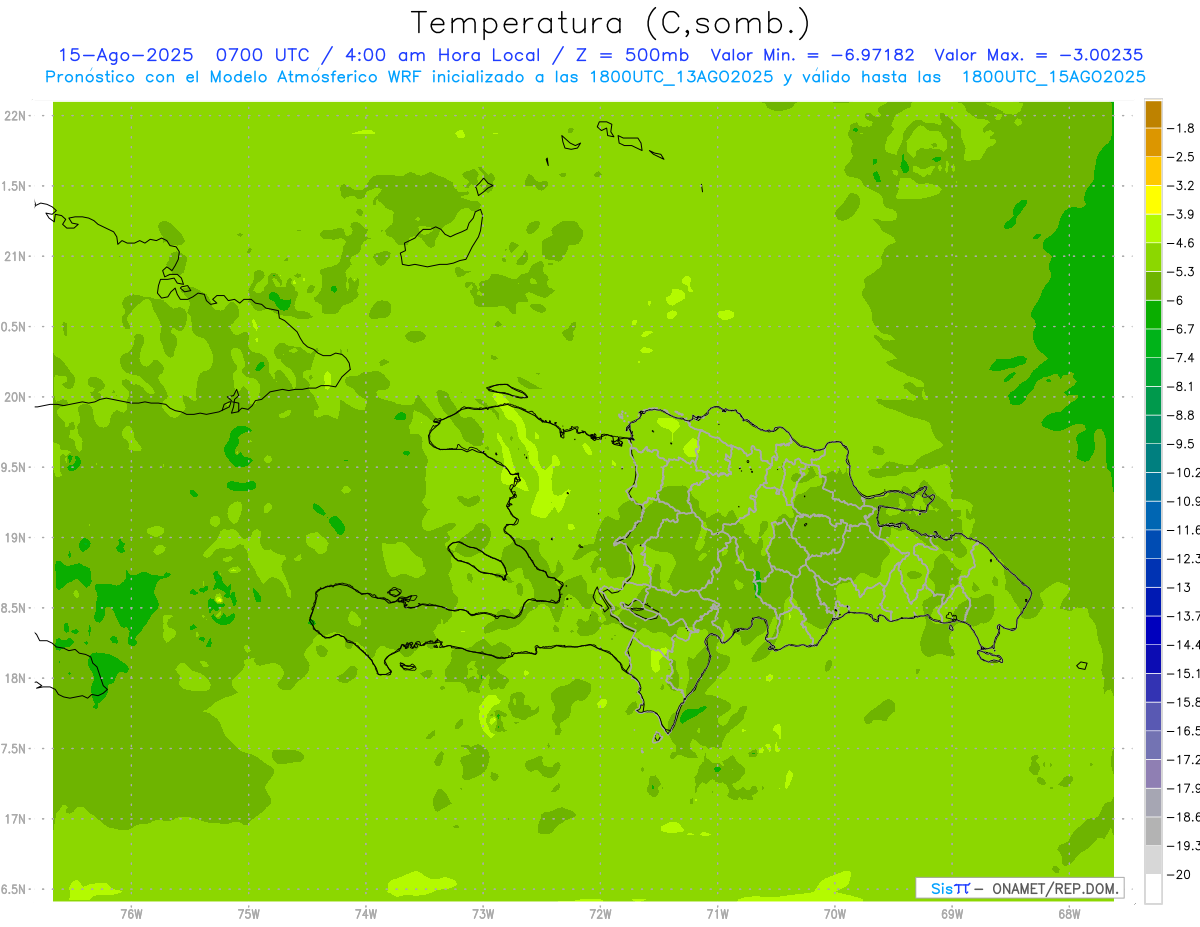Viewport: 1200px width, 927px height.
Task: Click the lime swatch between -4.6 and -5.3
Action: click(1154, 257)
